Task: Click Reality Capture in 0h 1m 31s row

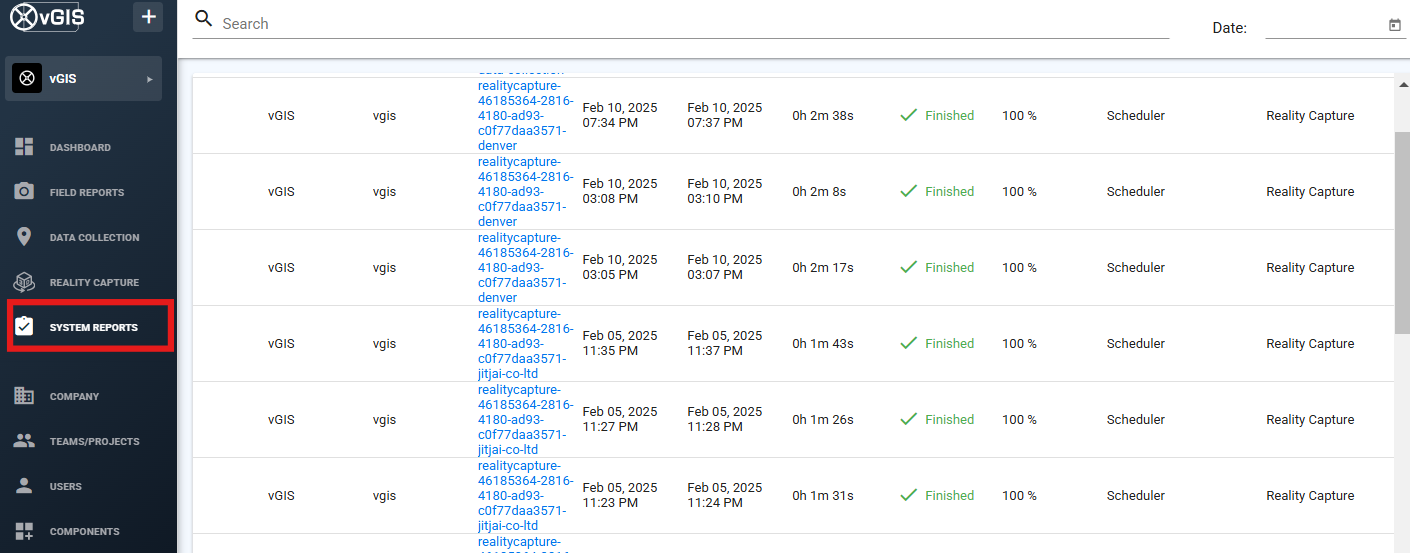Action: pyautogui.click(x=1310, y=495)
